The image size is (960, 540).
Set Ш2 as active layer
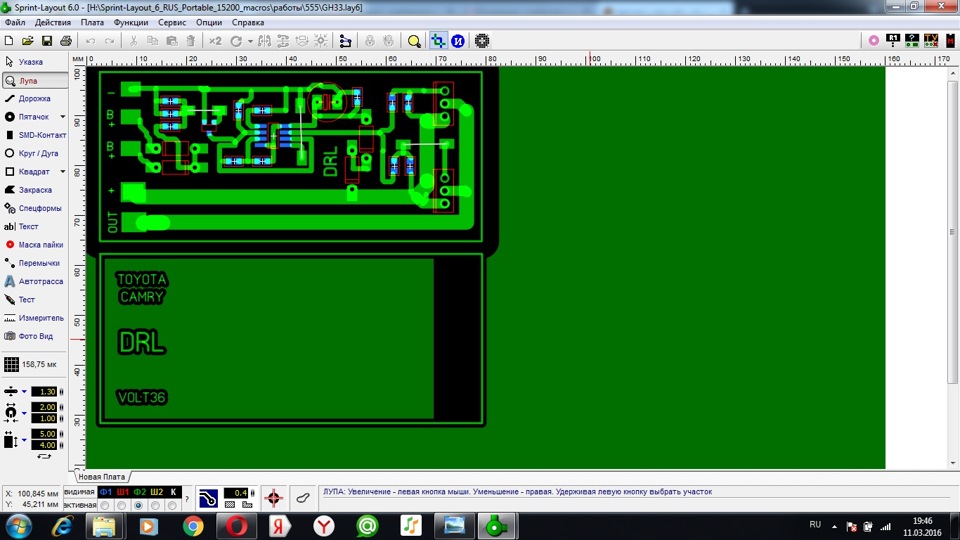pyautogui.click(x=156, y=506)
